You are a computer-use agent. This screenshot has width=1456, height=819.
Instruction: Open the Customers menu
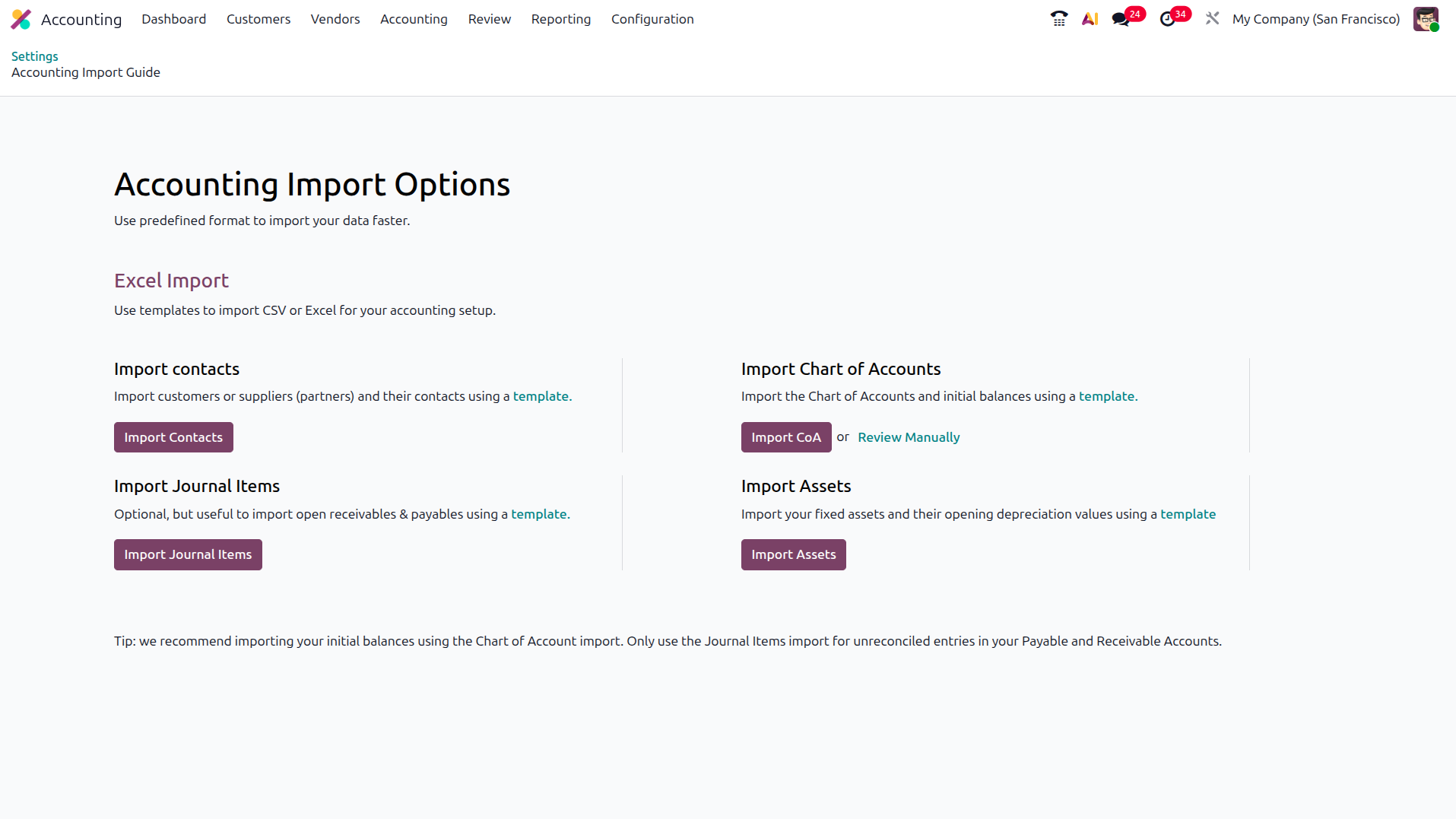coord(259,19)
